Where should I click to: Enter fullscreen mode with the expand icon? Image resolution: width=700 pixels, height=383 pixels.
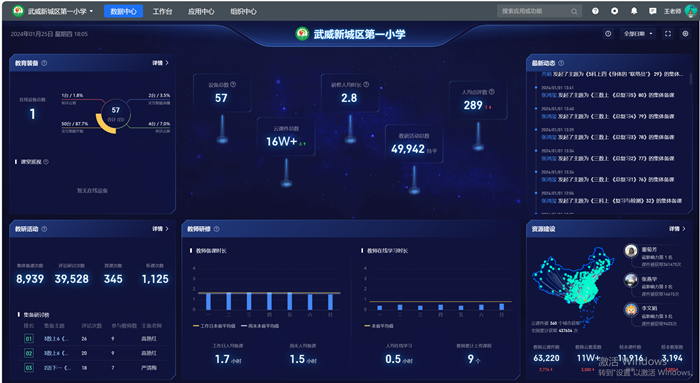click(x=668, y=34)
